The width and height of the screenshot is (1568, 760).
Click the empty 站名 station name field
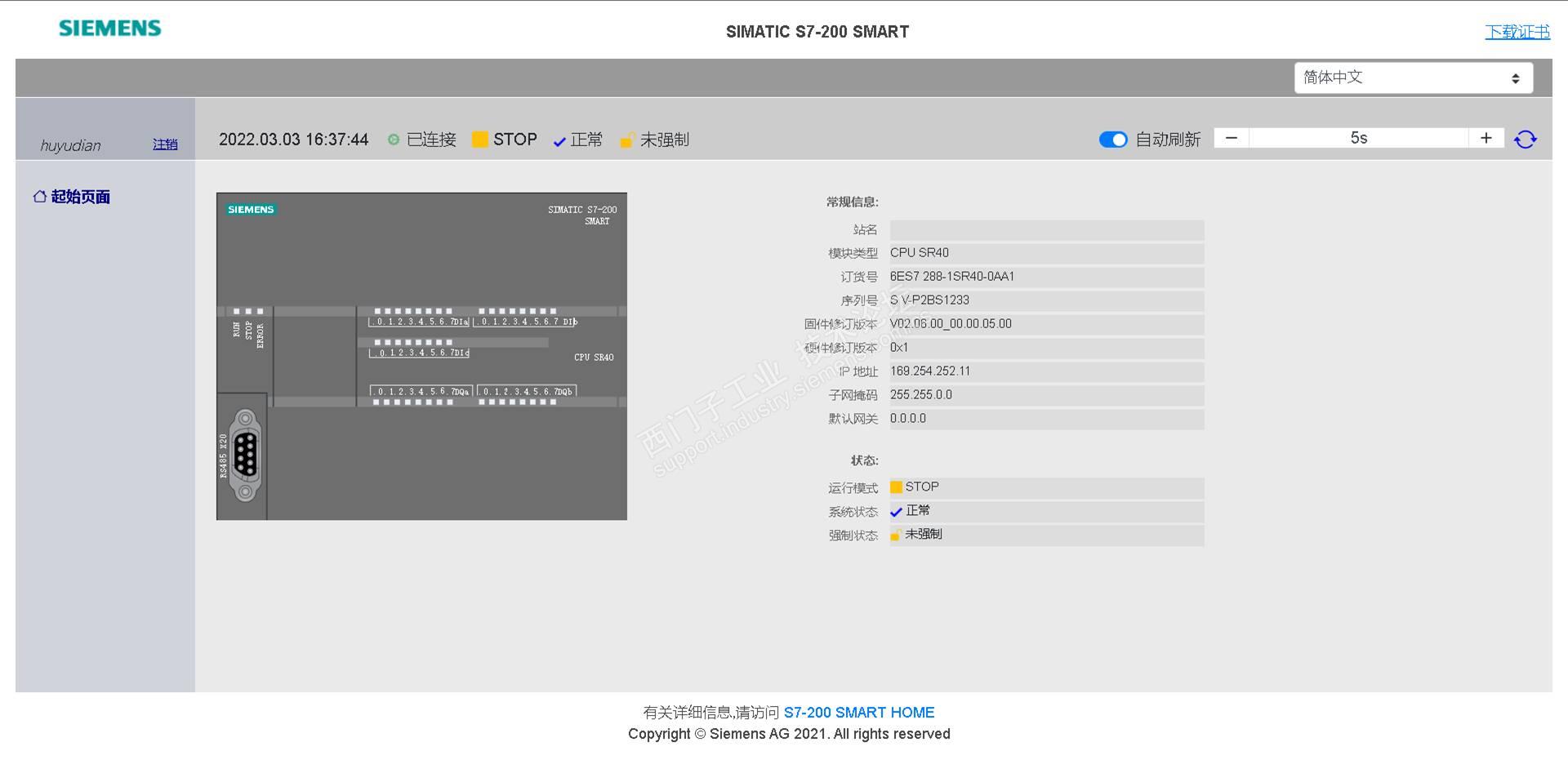(1047, 230)
